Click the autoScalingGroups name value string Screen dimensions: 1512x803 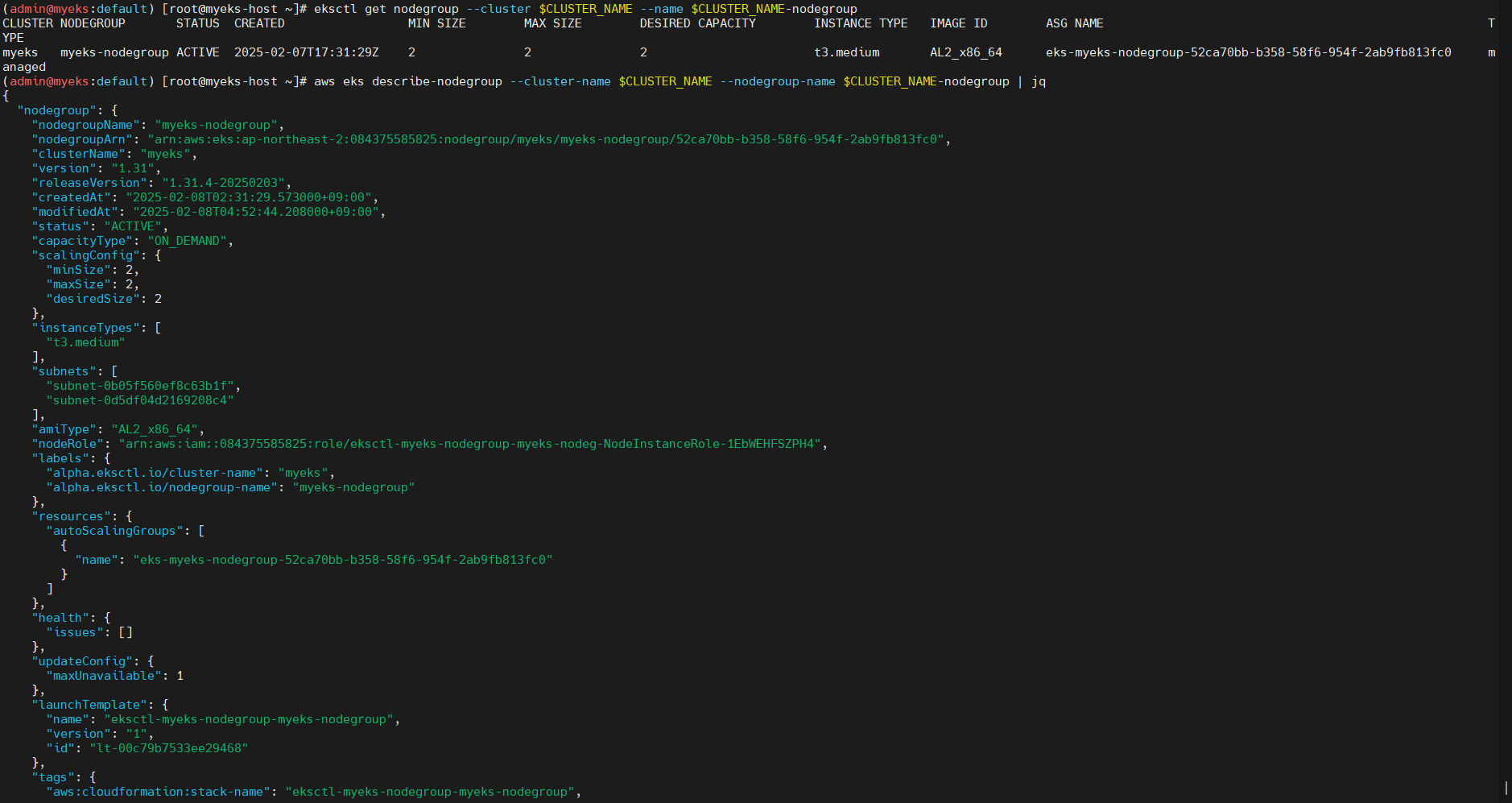point(343,560)
